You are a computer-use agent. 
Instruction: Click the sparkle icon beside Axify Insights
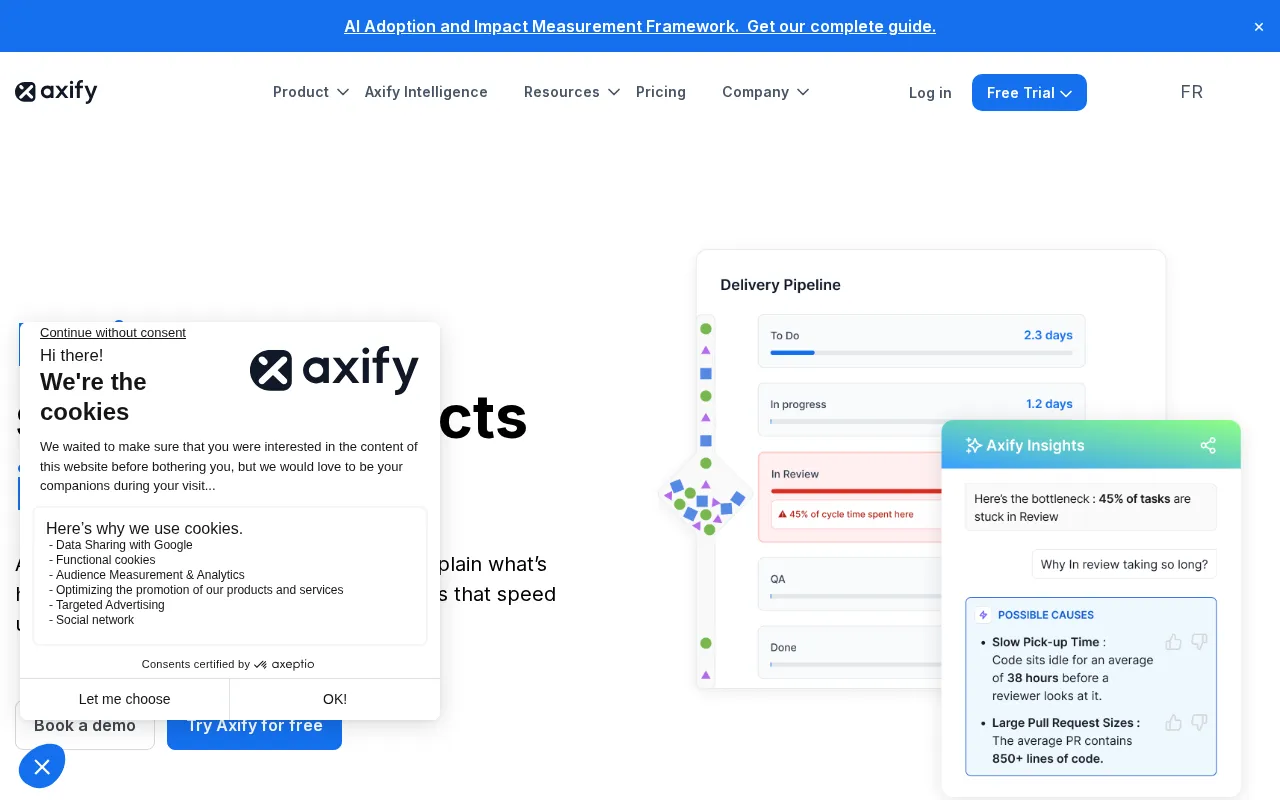tap(973, 446)
